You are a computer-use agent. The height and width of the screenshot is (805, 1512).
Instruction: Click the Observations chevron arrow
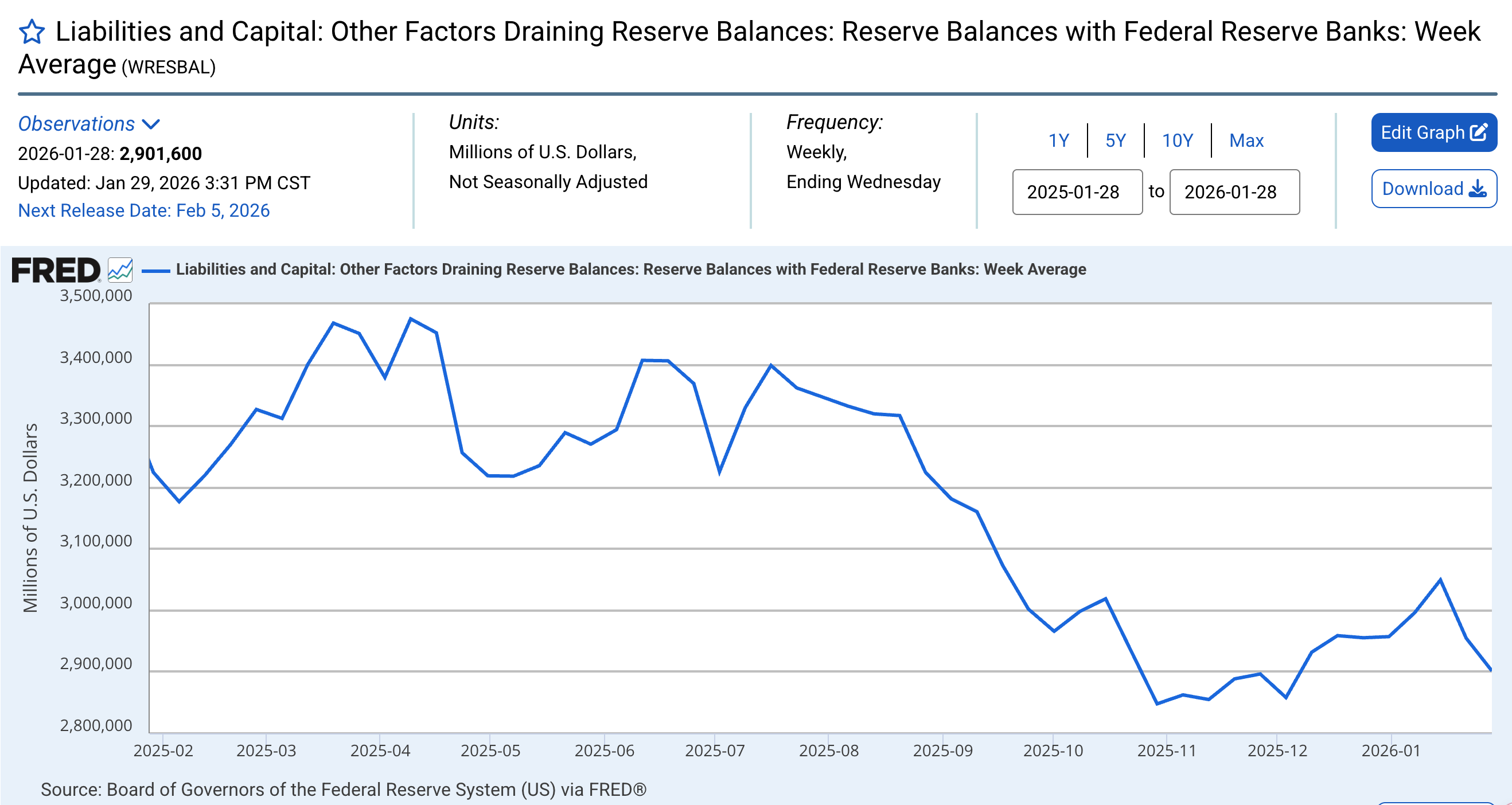(x=151, y=124)
